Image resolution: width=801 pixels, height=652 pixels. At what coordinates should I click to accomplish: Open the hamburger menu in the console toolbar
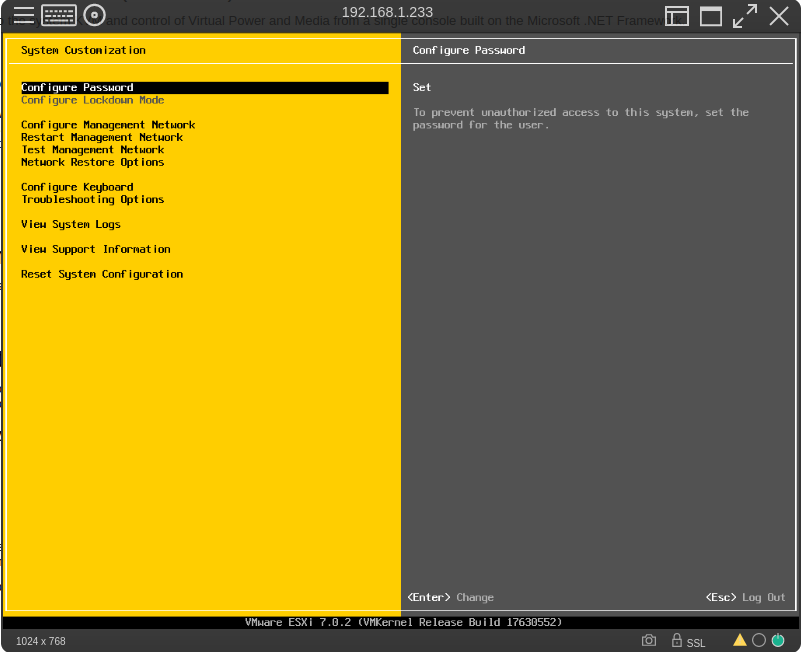(23, 15)
